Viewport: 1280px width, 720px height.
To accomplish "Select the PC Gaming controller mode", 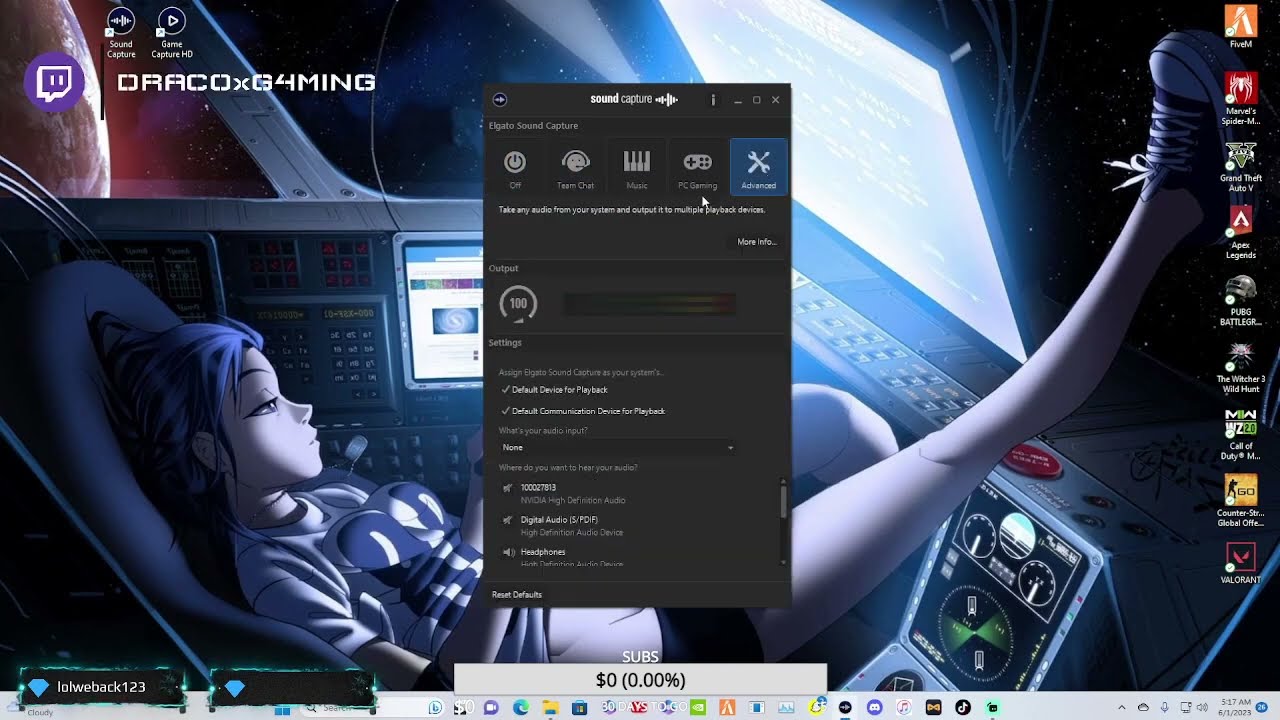I will point(698,167).
